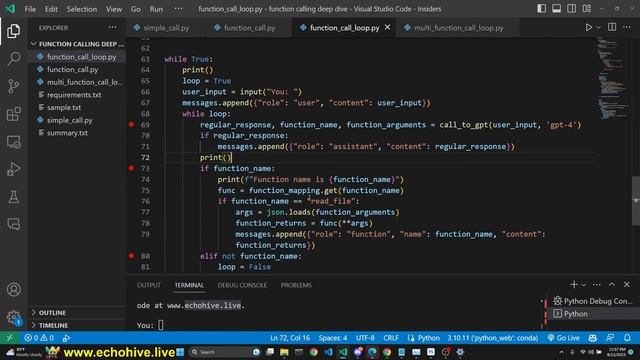Select the Python terminal entry
The image size is (640, 360).
592,313
